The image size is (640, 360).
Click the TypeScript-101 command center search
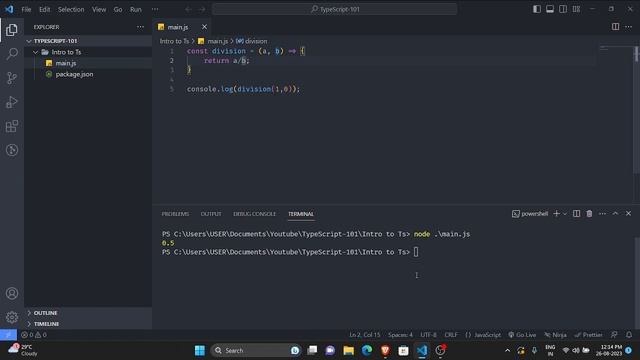pos(334,9)
